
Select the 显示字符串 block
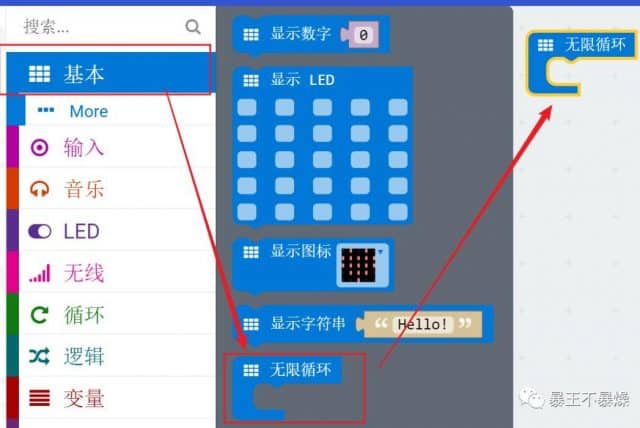coord(308,324)
